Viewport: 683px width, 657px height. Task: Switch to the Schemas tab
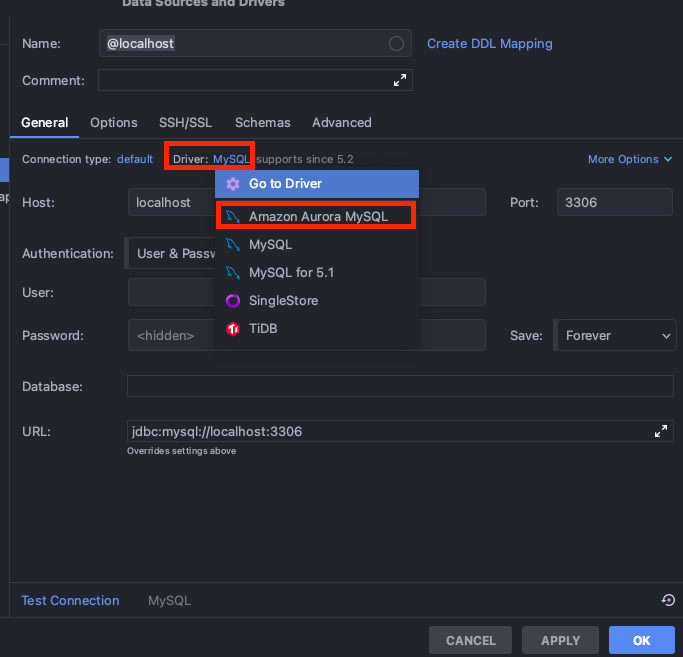pos(263,123)
